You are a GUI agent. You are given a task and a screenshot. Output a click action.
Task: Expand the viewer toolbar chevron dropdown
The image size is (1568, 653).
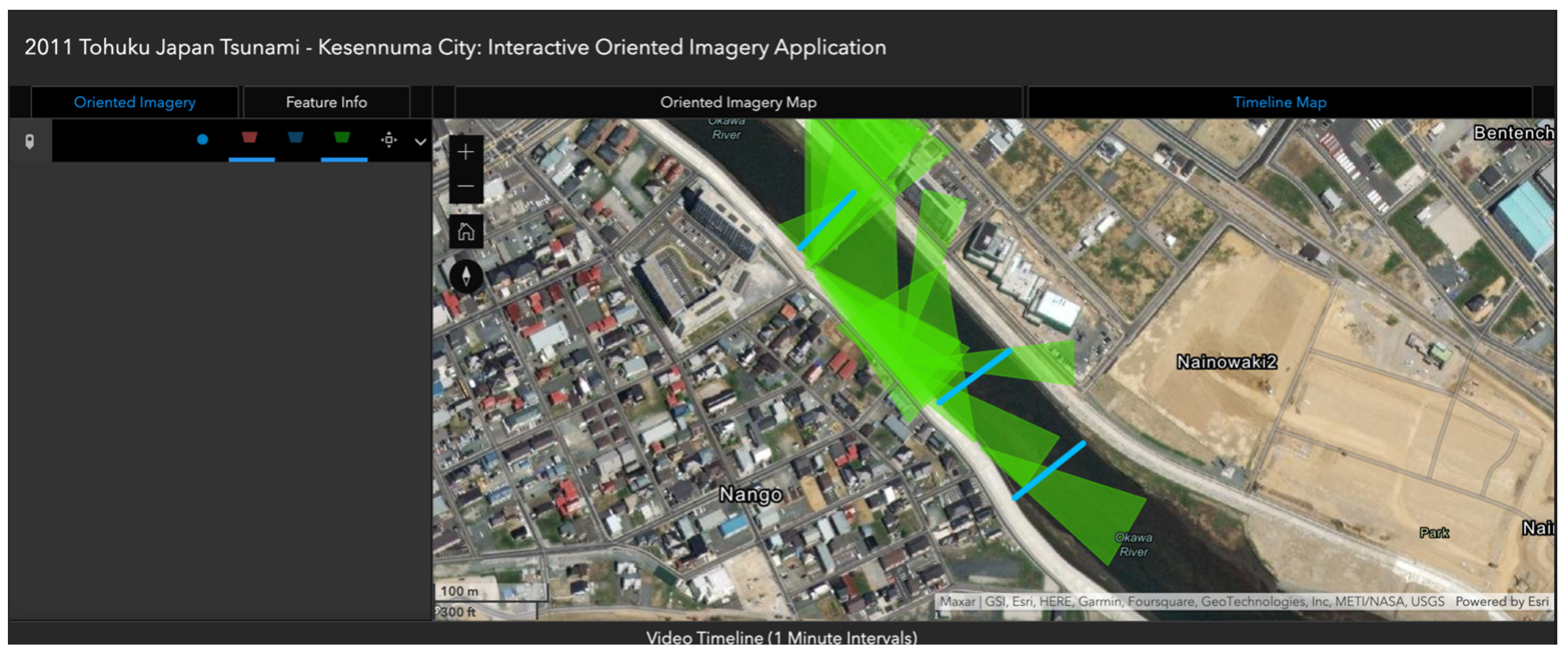(x=420, y=142)
